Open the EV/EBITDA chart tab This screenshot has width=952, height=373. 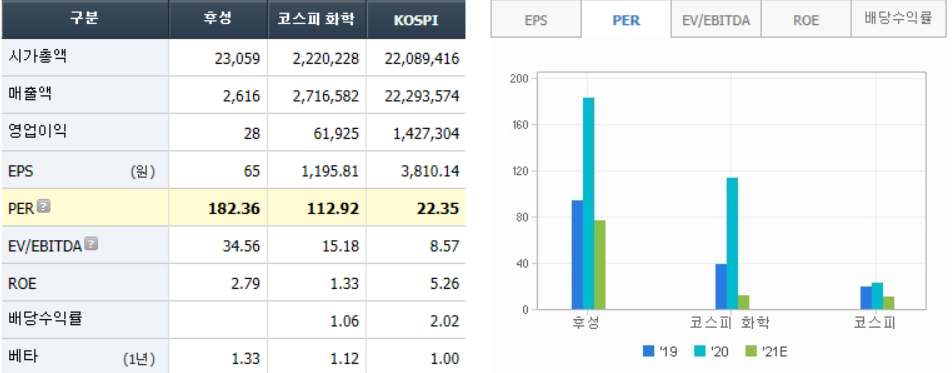point(716,20)
